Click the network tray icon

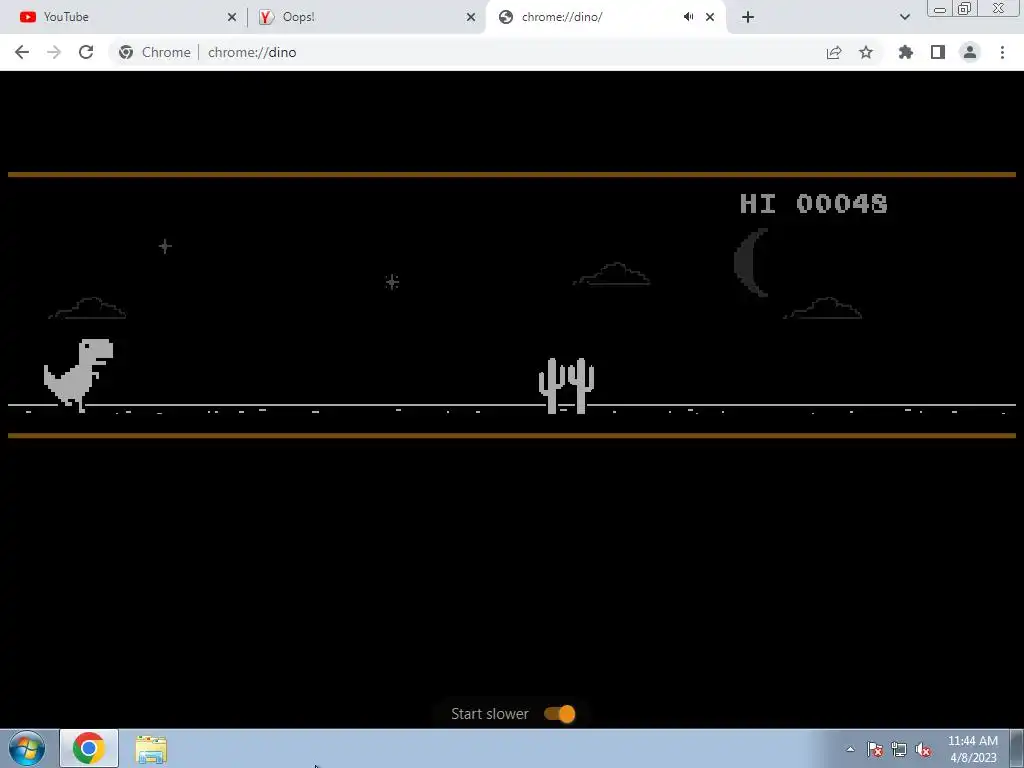899,749
